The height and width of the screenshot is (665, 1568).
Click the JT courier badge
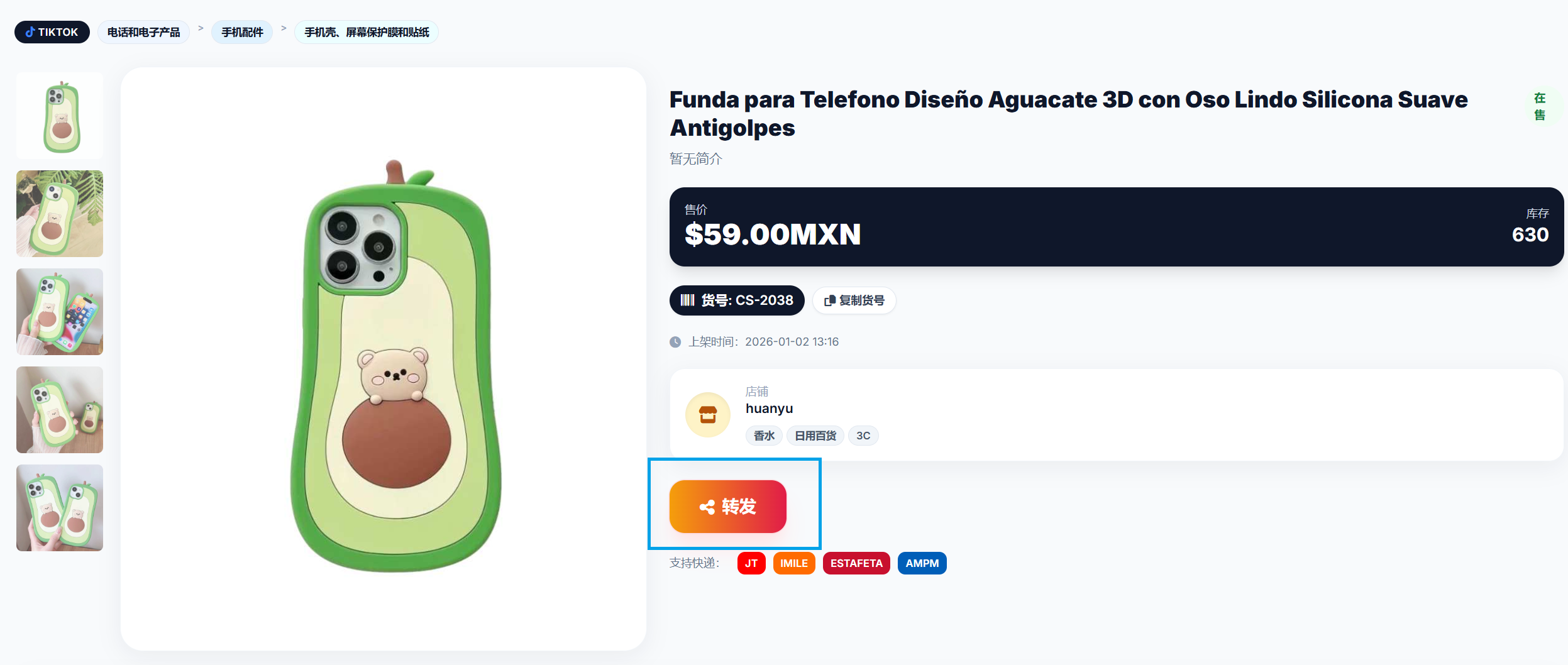pyautogui.click(x=751, y=563)
